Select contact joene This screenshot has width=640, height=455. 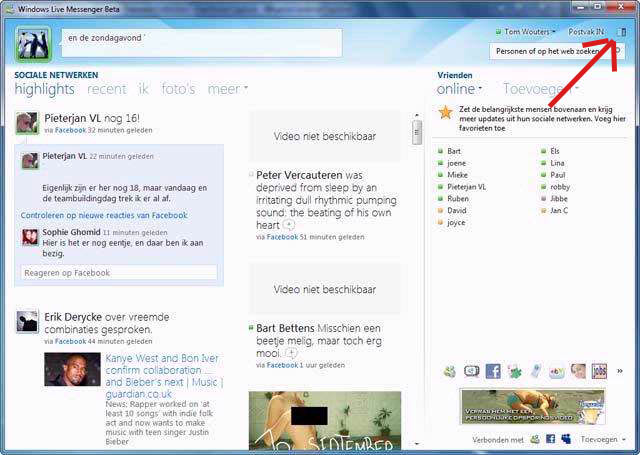451,163
